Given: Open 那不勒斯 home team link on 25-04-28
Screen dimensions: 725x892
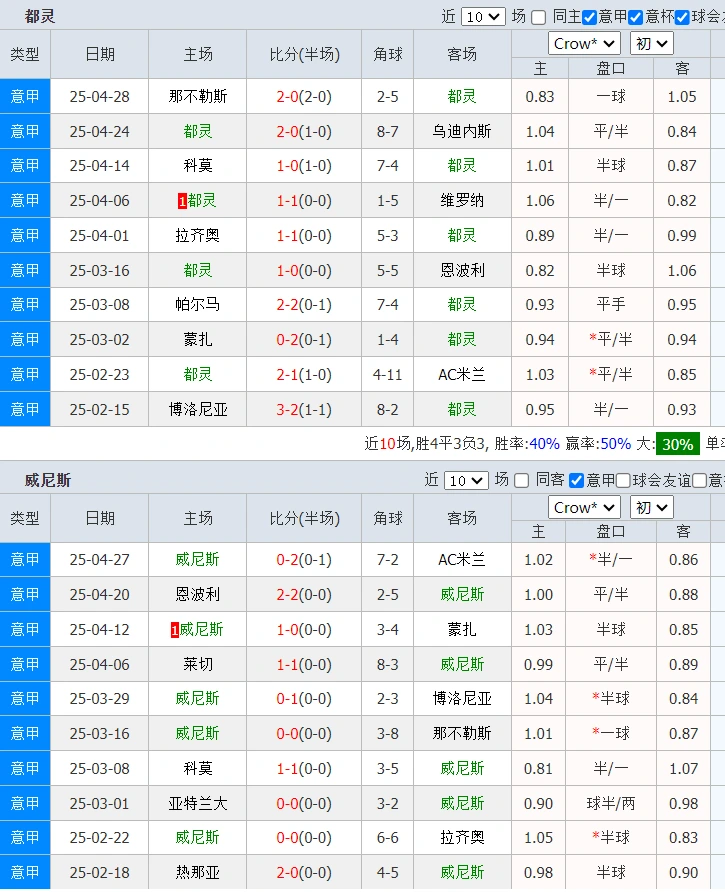Looking at the screenshot, I should [197, 97].
